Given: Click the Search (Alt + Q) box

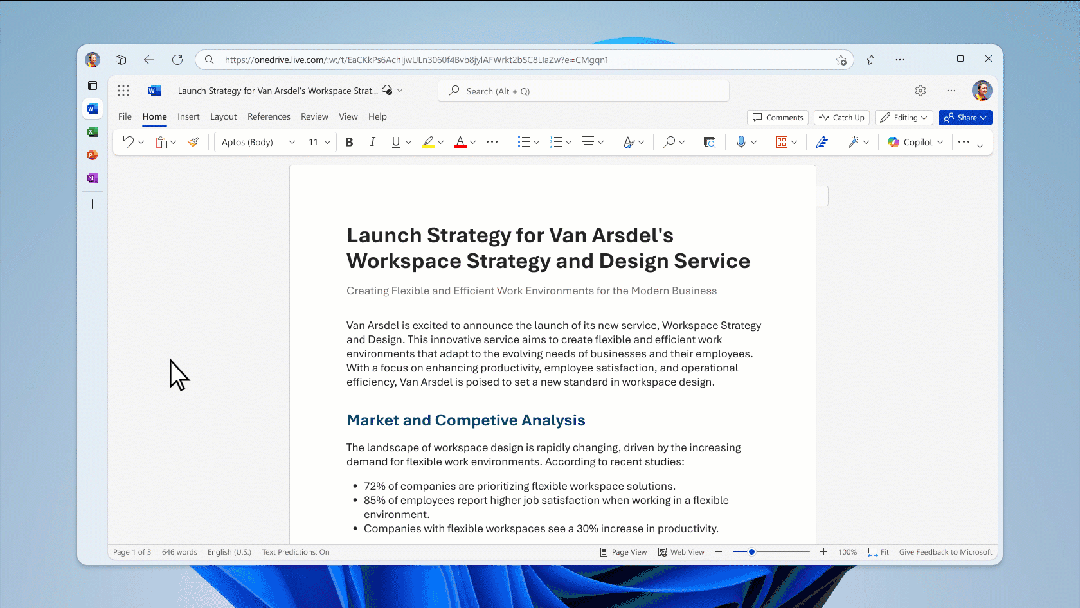Looking at the screenshot, I should [x=583, y=91].
